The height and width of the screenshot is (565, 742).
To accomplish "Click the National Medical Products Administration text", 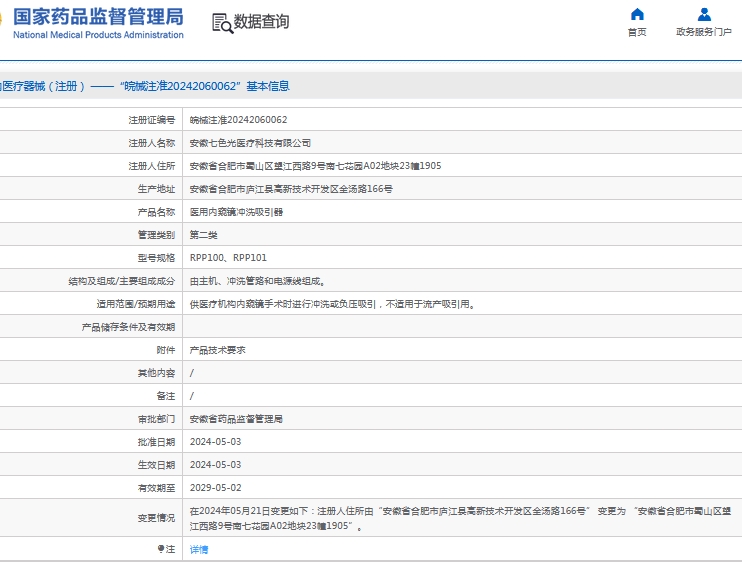I will 98,35.
